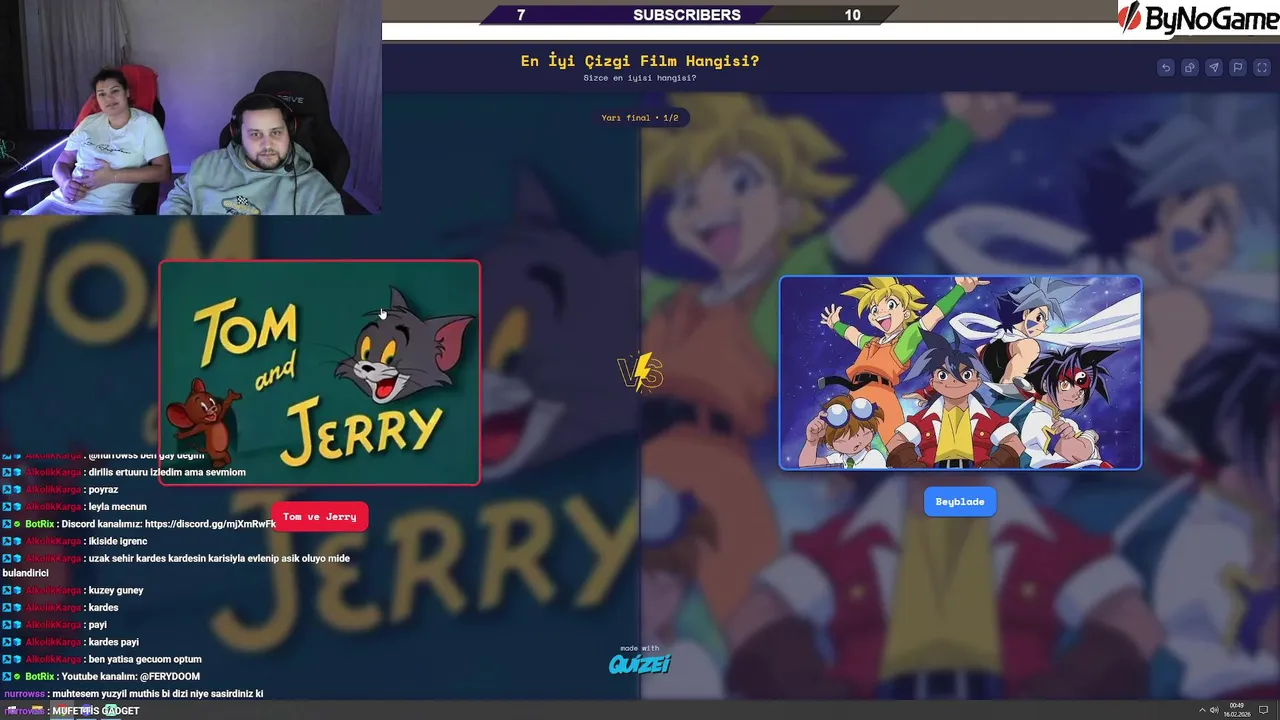
Task: Click the shuffle dice icon in quiz toolbar
Action: pos(1190,68)
